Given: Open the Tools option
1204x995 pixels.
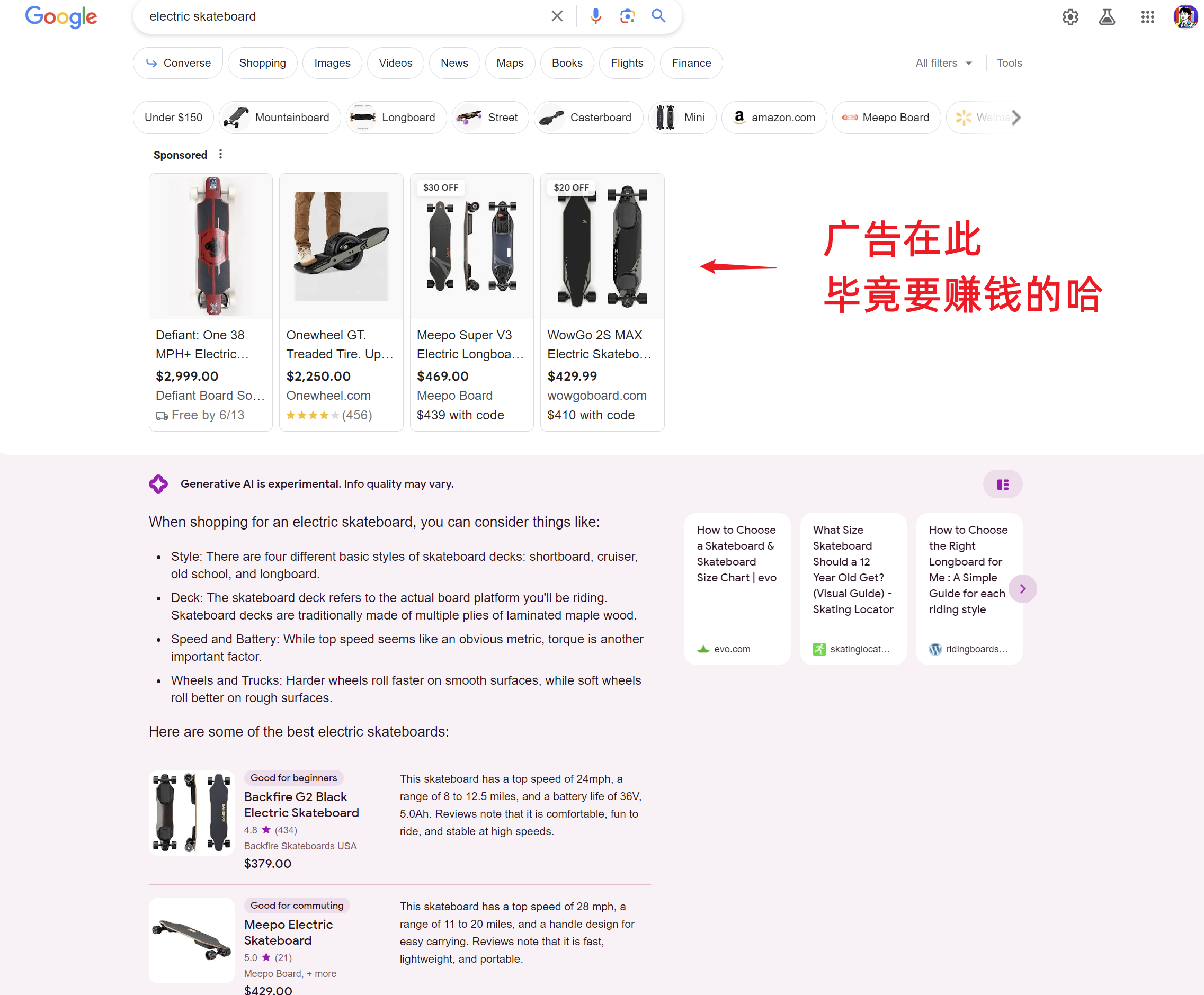Looking at the screenshot, I should [1009, 62].
